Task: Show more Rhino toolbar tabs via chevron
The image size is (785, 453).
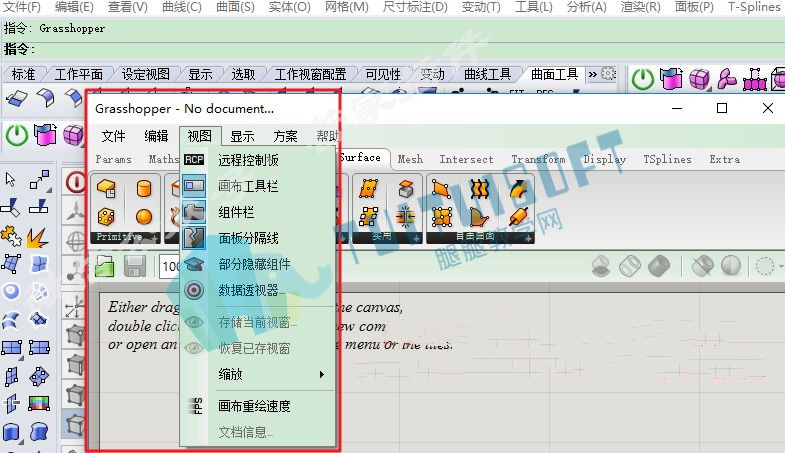Action: [x=593, y=74]
